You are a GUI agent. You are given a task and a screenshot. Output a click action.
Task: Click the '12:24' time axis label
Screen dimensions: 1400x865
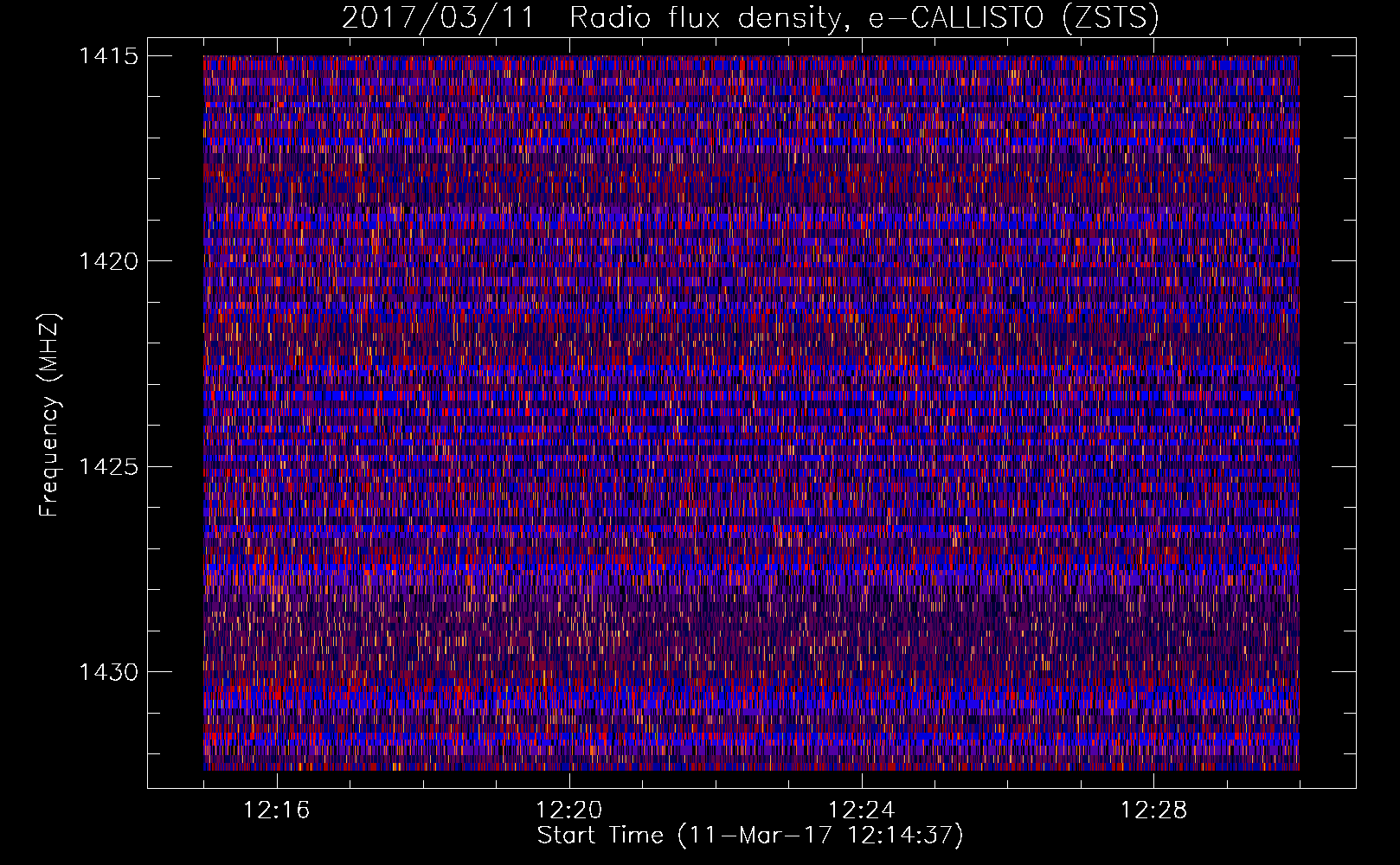pyautogui.click(x=862, y=811)
